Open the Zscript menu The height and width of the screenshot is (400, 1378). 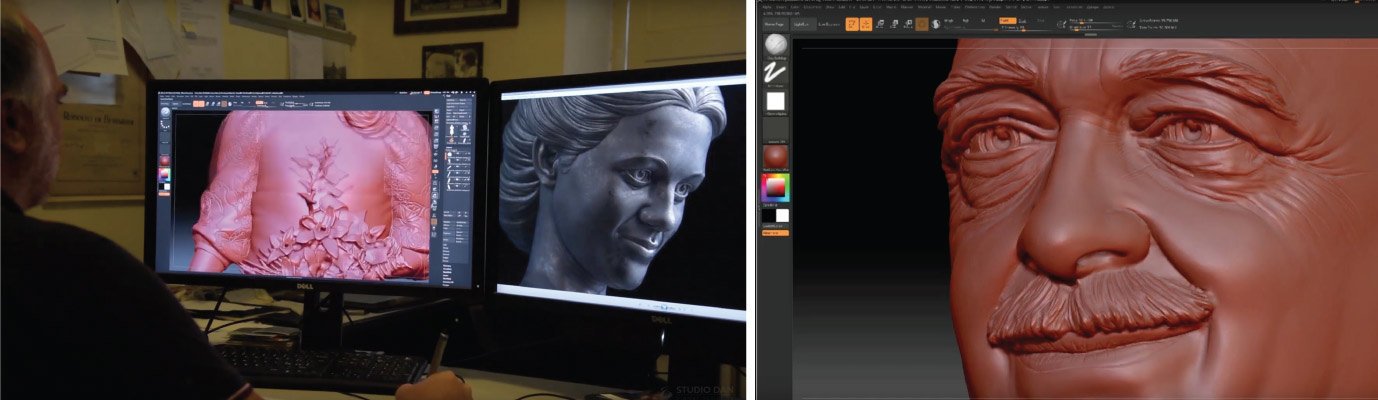pos(1109,7)
